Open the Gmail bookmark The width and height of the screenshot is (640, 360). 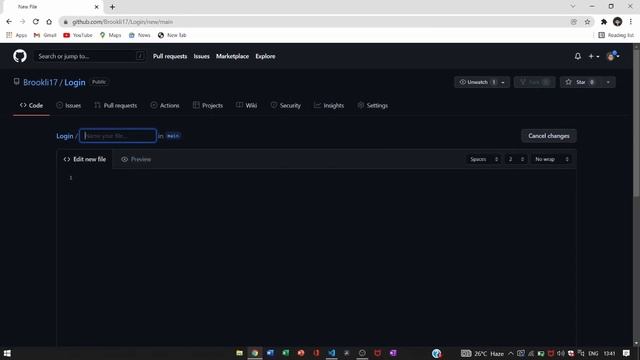[45, 35]
